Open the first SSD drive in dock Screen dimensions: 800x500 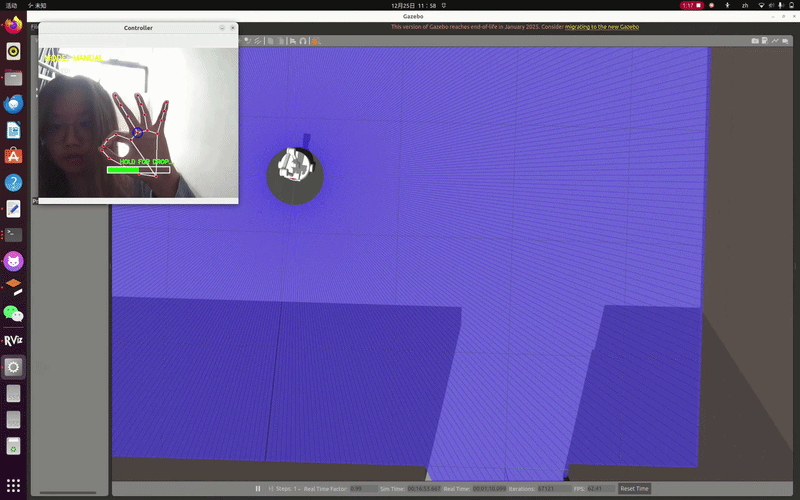pyautogui.click(x=13, y=393)
